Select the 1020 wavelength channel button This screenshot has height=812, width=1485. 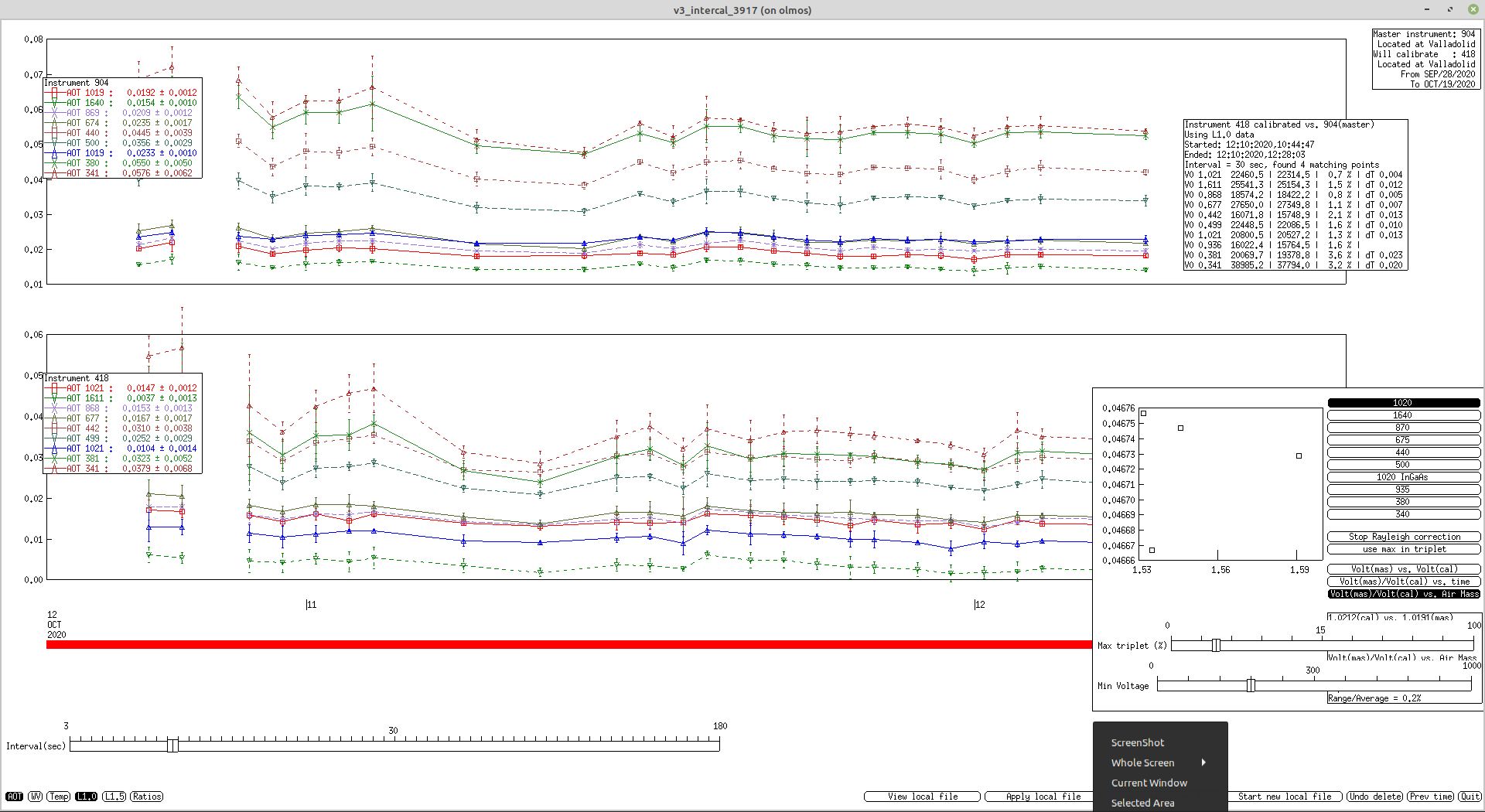[1403, 403]
